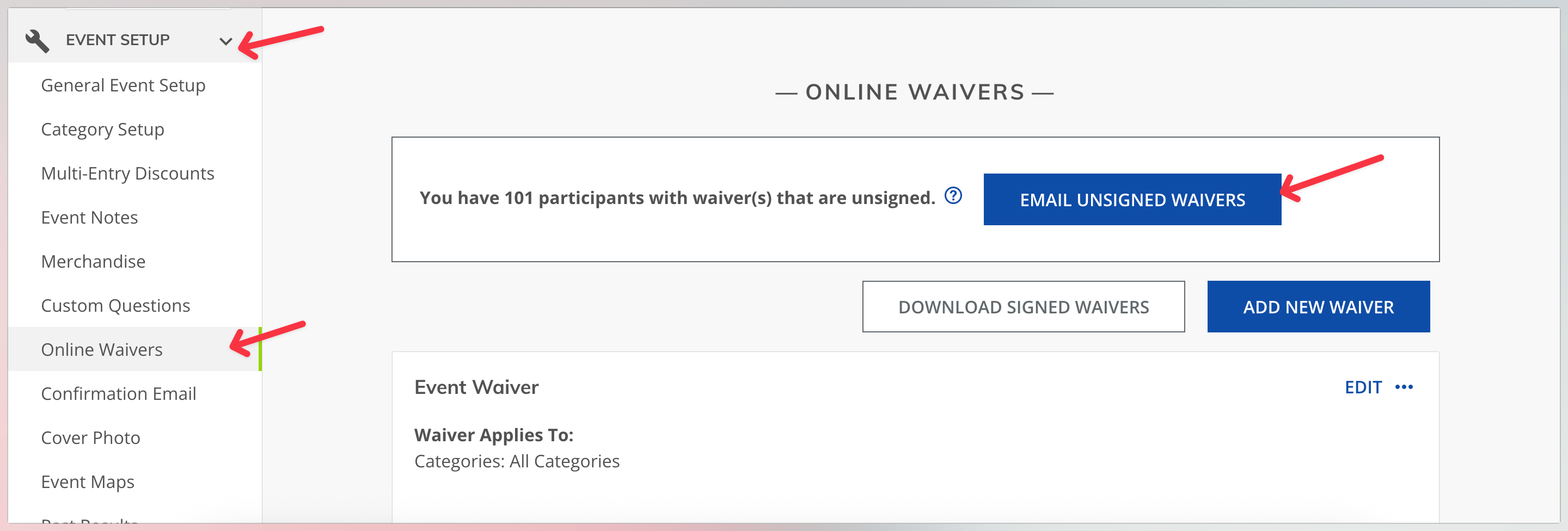Open General Event Setup
This screenshot has height=531, width=1568.
123,85
